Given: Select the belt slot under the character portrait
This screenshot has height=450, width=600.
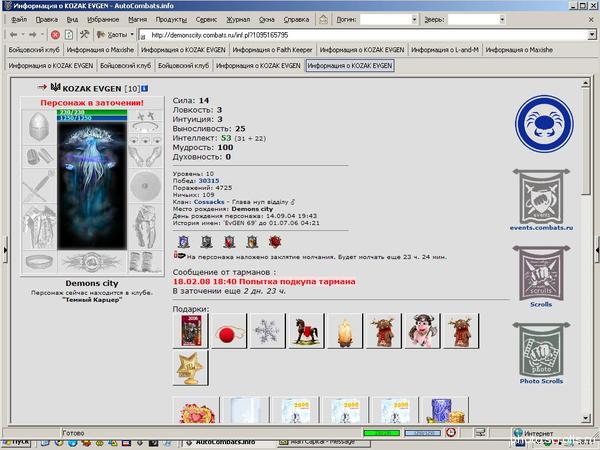Looking at the screenshot, I should (x=92, y=262).
